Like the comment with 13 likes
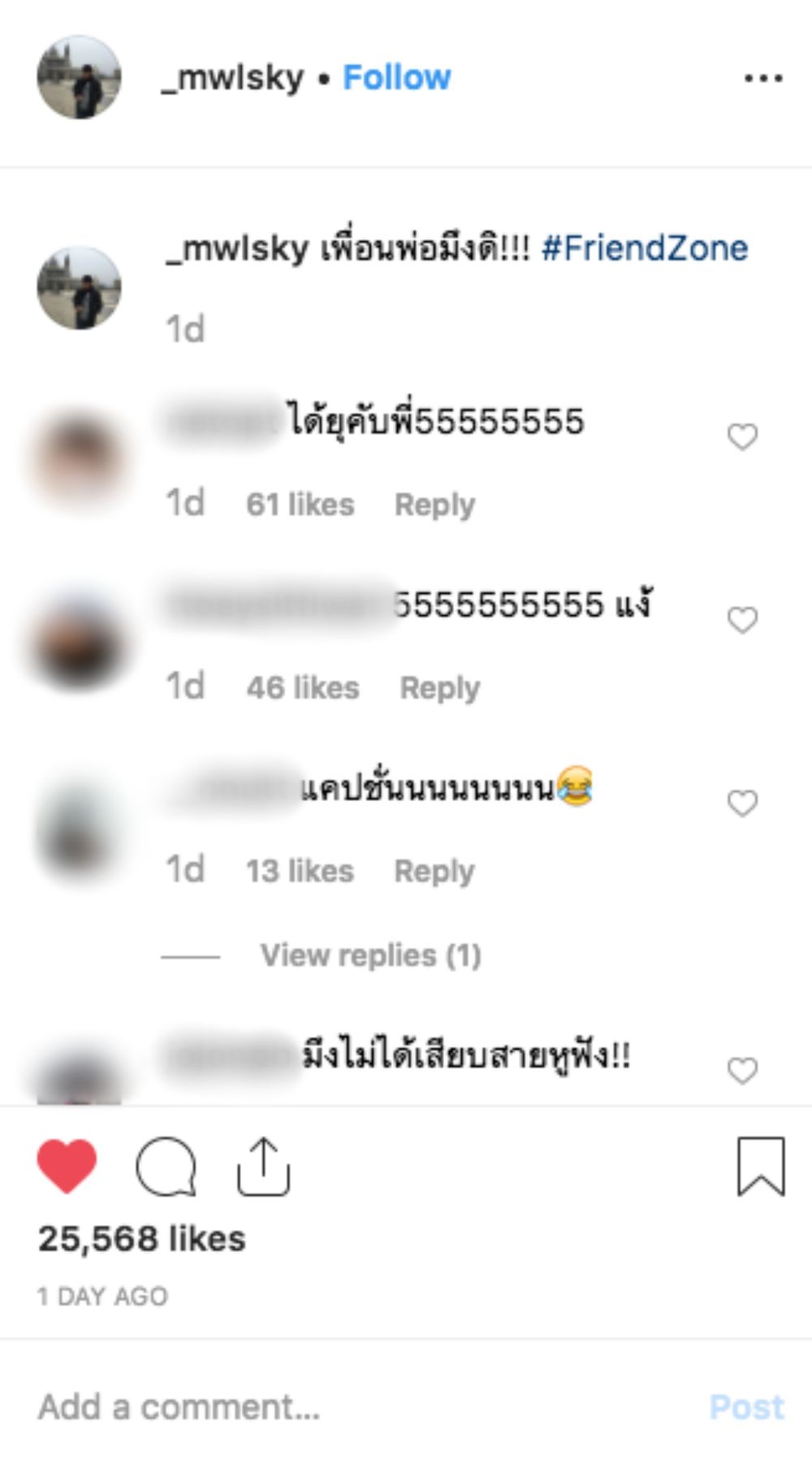 point(742,803)
